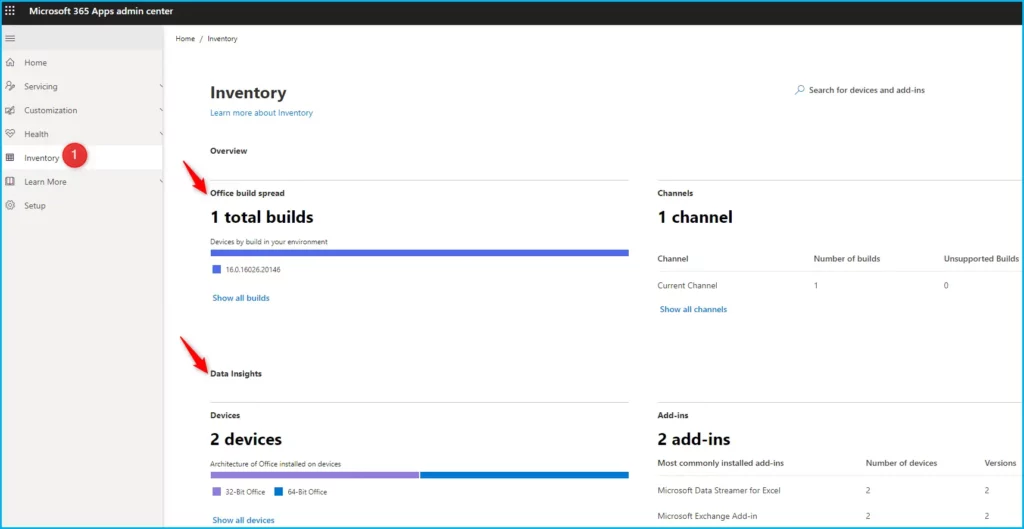Viewport: 1024px width, 529px height.
Task: Open the app launcher waffle icon
Action: click(10, 11)
